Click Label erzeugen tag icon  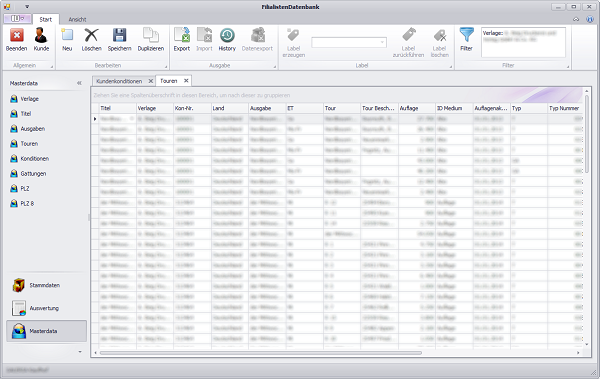point(293,35)
